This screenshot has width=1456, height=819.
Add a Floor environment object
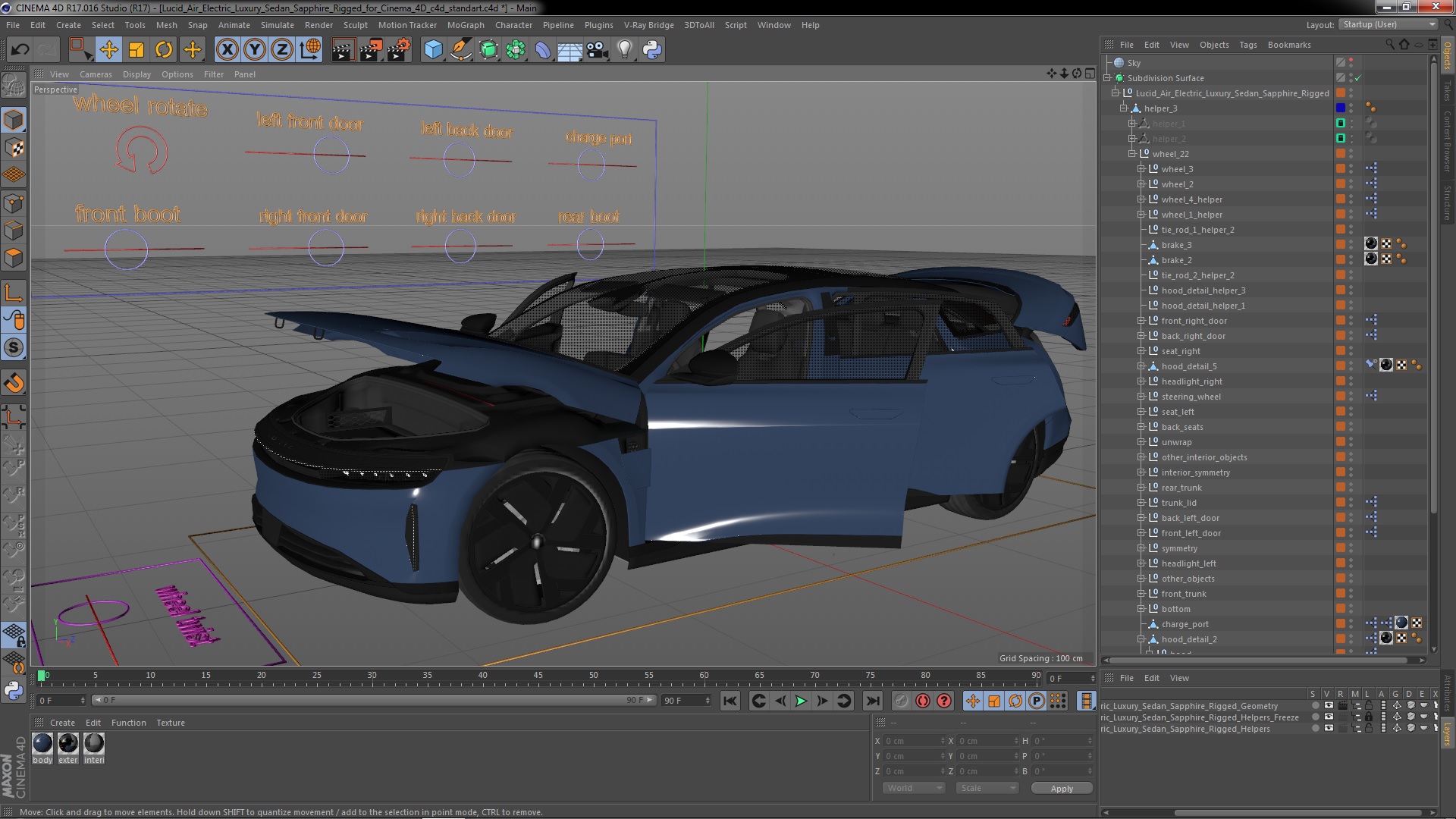click(570, 50)
